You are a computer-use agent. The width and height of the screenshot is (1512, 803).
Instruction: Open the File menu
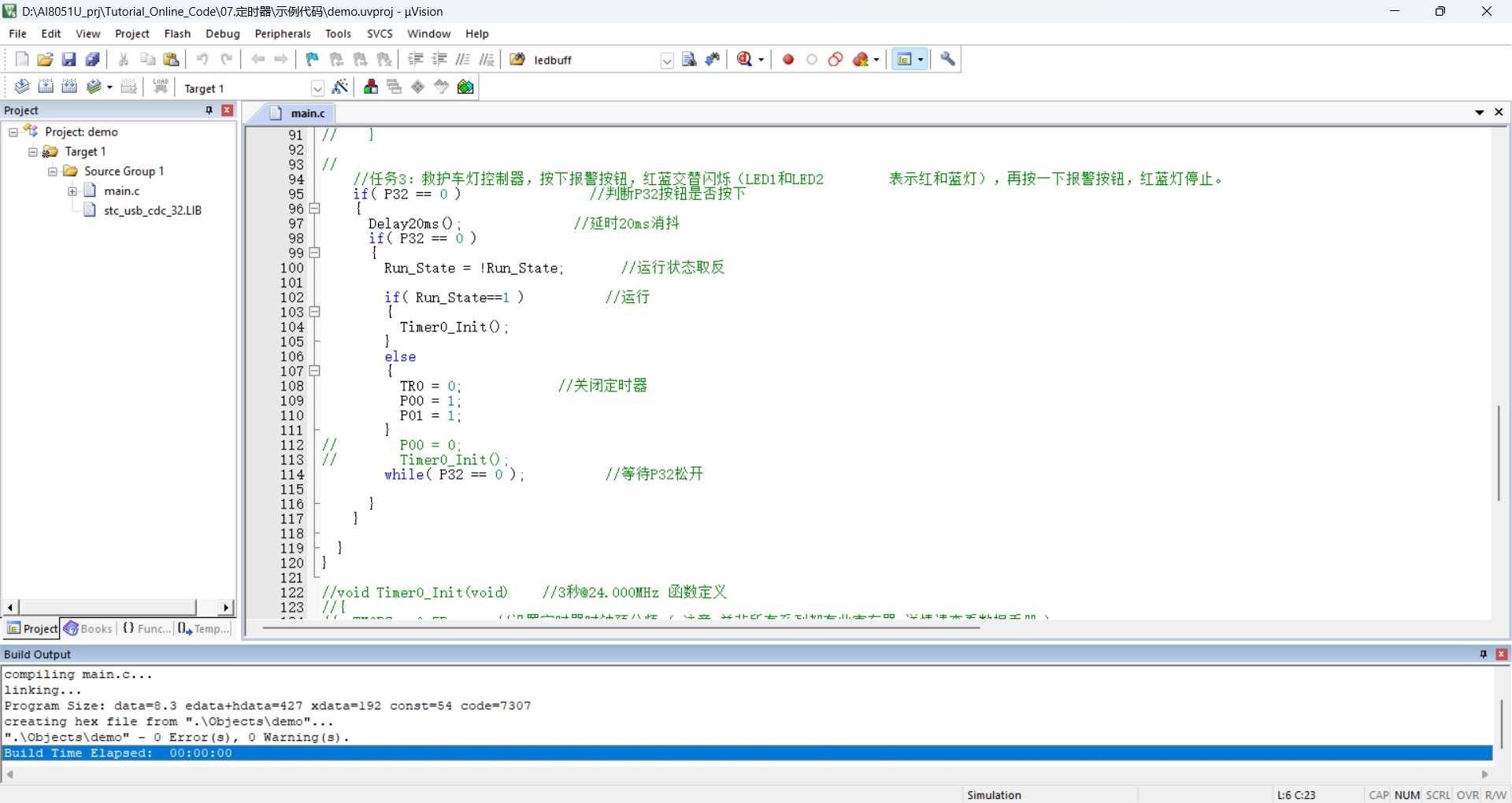pyautogui.click(x=17, y=34)
